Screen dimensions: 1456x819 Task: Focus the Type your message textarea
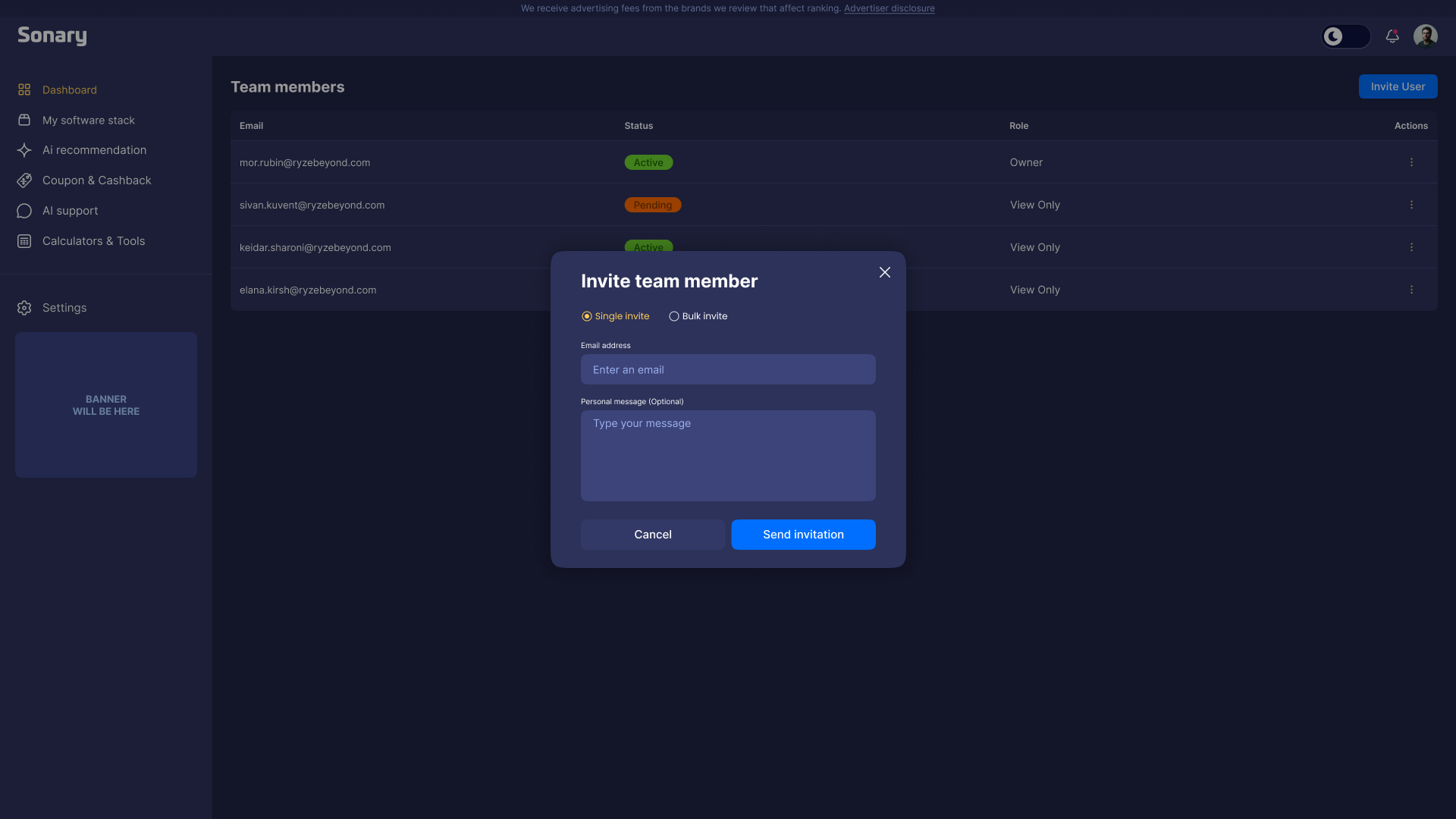pos(728,456)
